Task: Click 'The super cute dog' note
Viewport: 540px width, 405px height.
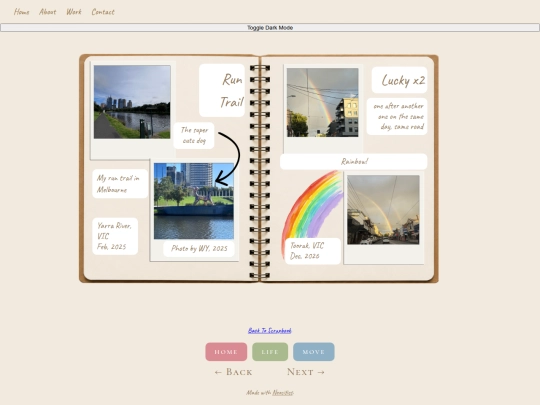Action: [x=194, y=135]
